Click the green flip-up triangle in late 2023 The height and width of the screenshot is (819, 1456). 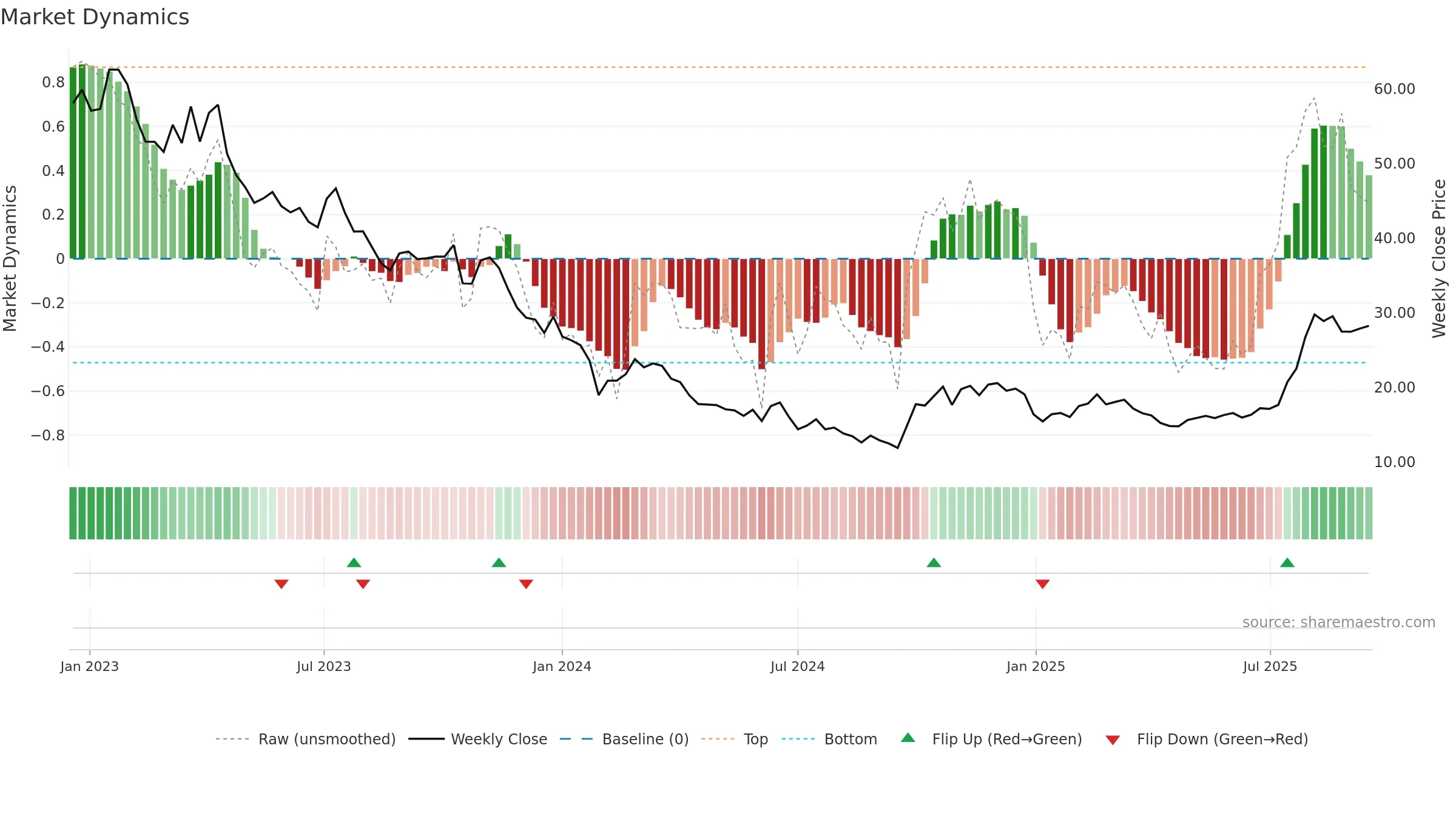pyautogui.click(x=499, y=562)
